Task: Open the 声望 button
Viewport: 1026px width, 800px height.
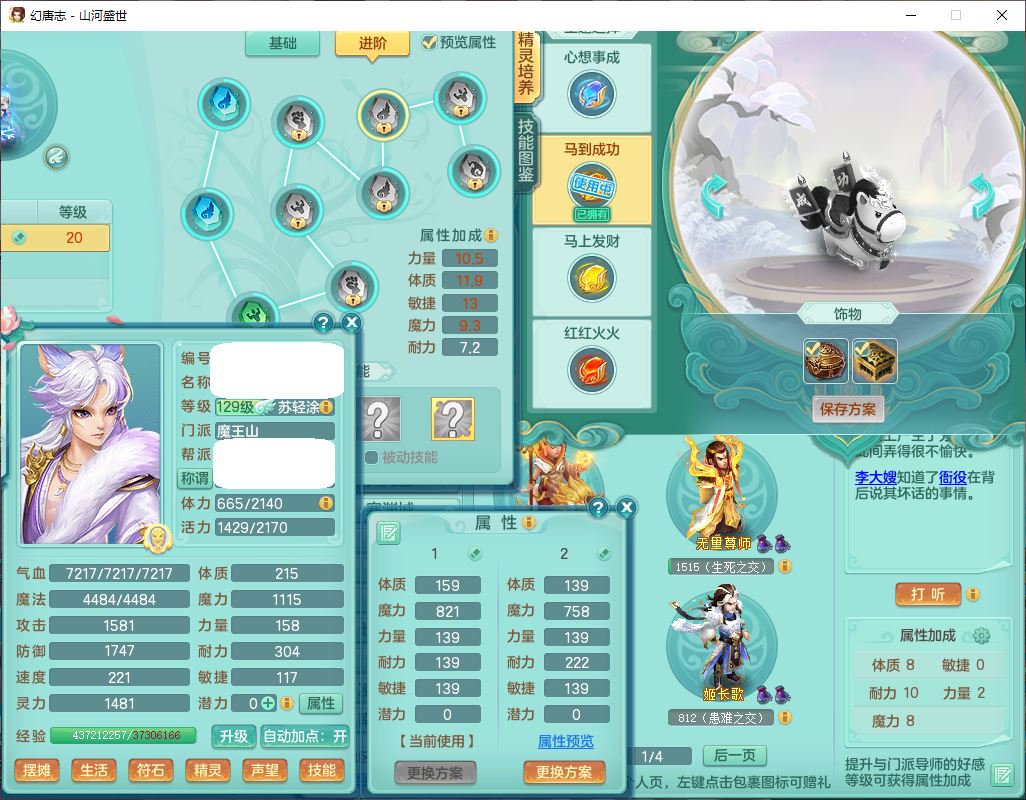Action: [264, 771]
